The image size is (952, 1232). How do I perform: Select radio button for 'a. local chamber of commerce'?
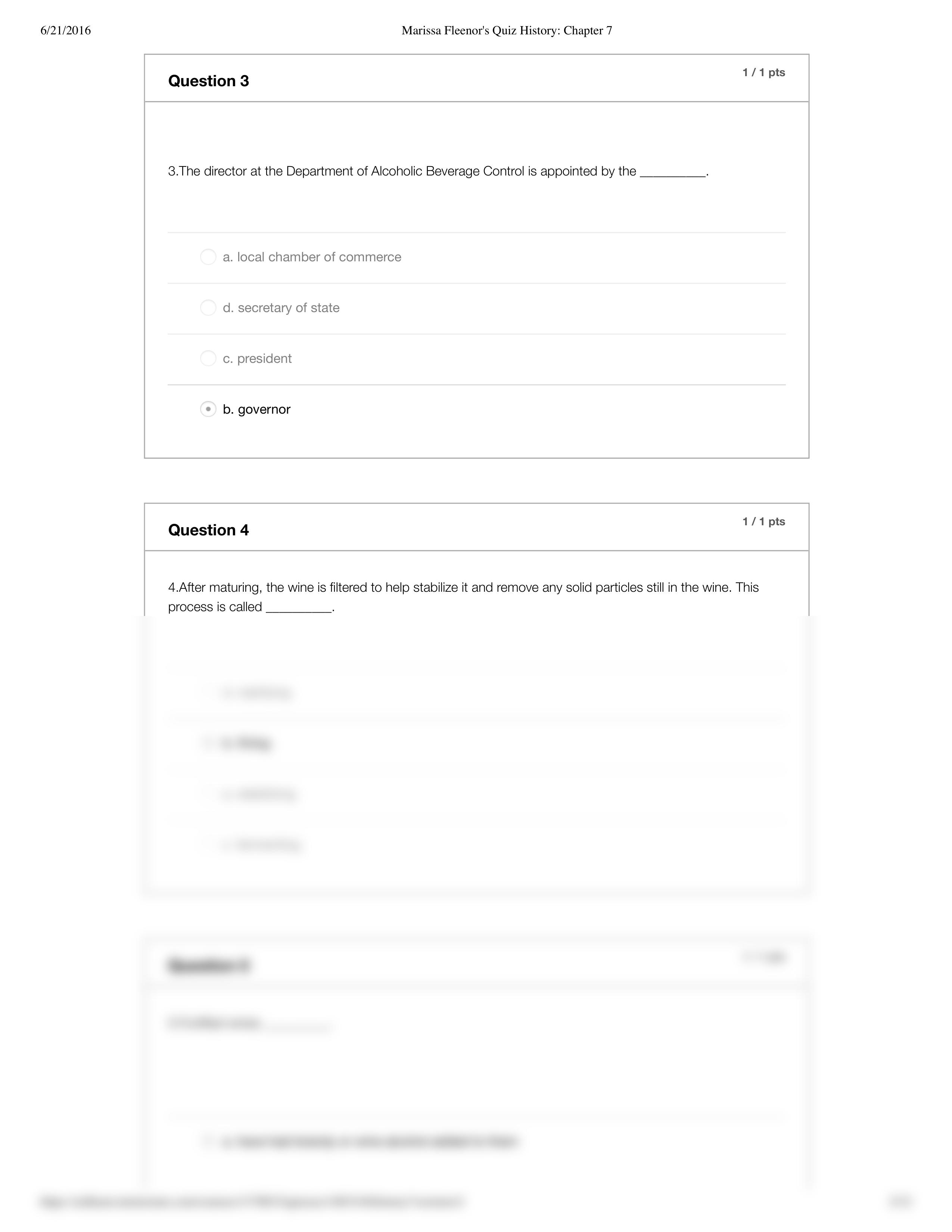(x=206, y=257)
